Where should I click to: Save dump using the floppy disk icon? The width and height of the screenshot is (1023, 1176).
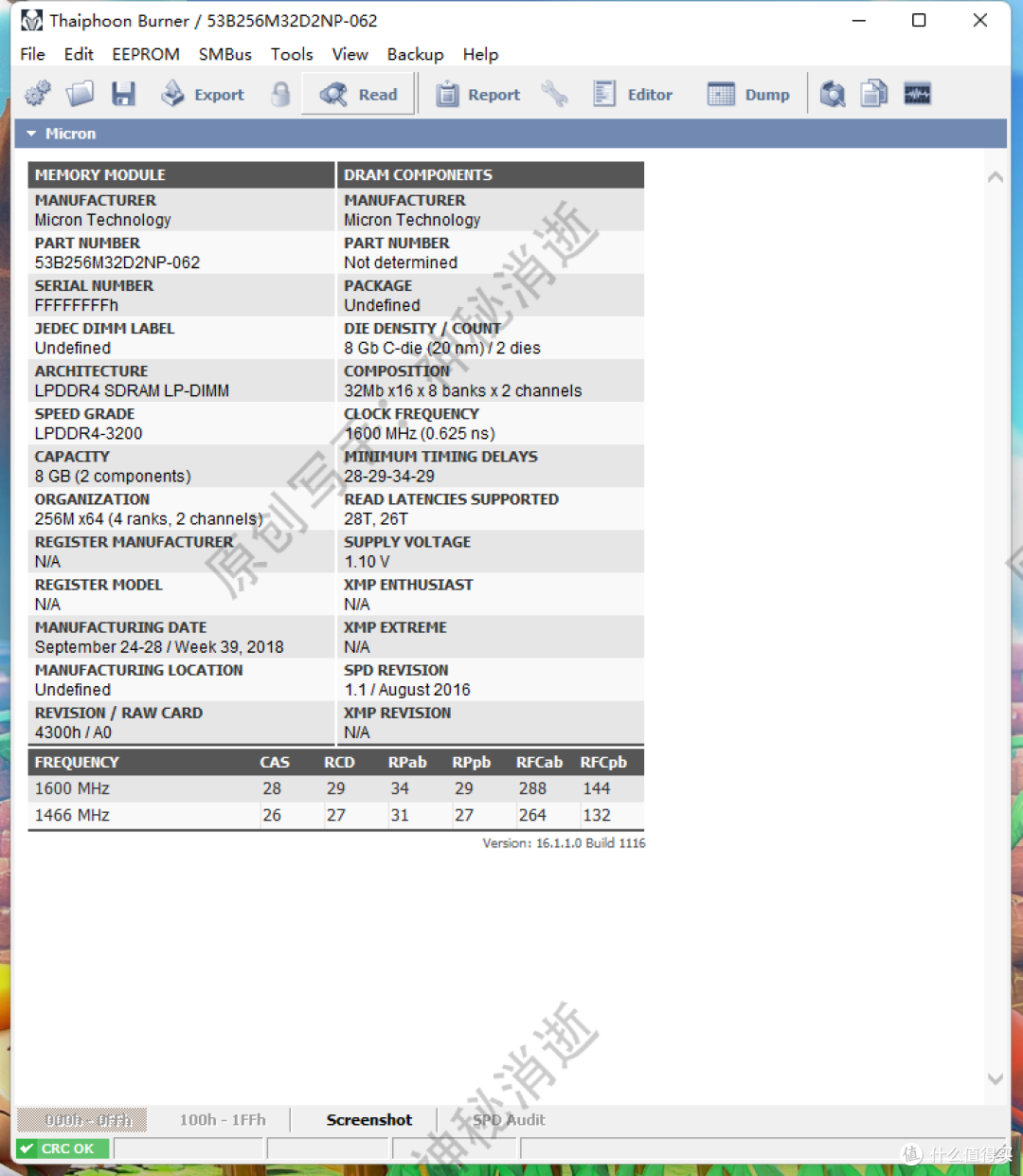pos(123,94)
